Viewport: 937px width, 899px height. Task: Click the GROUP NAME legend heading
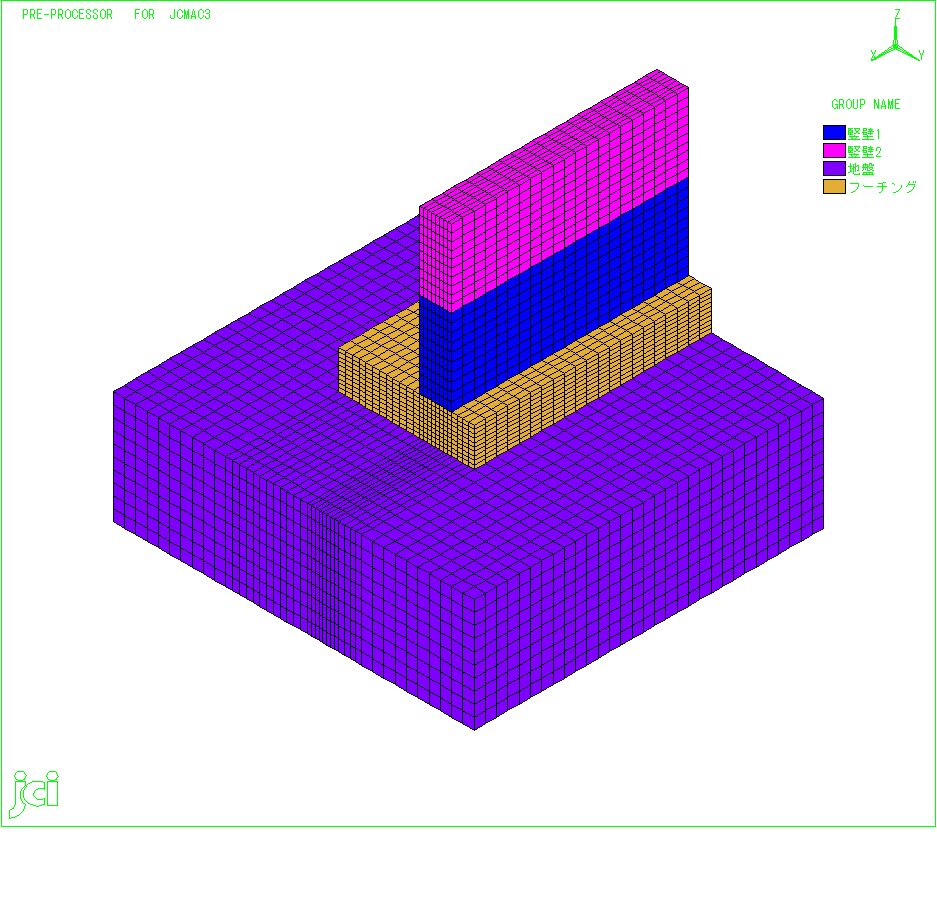coord(866,105)
